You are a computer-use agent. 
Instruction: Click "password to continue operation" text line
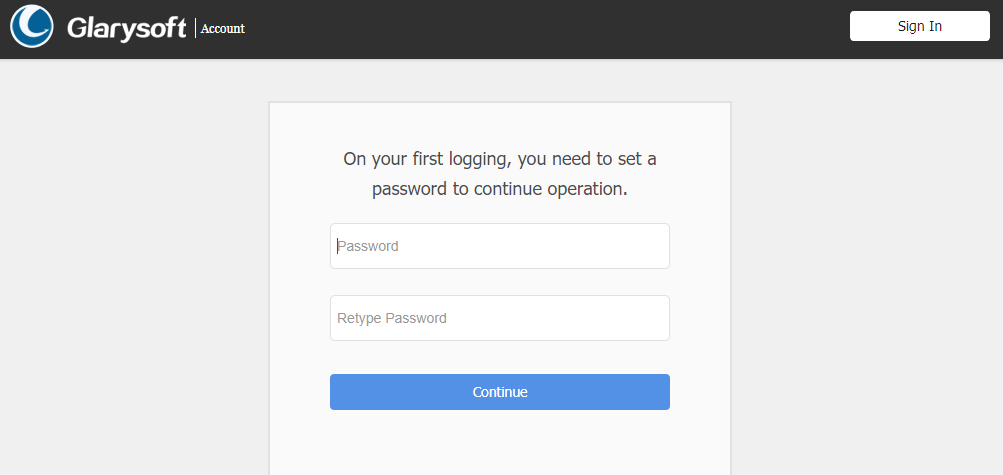[500, 189]
